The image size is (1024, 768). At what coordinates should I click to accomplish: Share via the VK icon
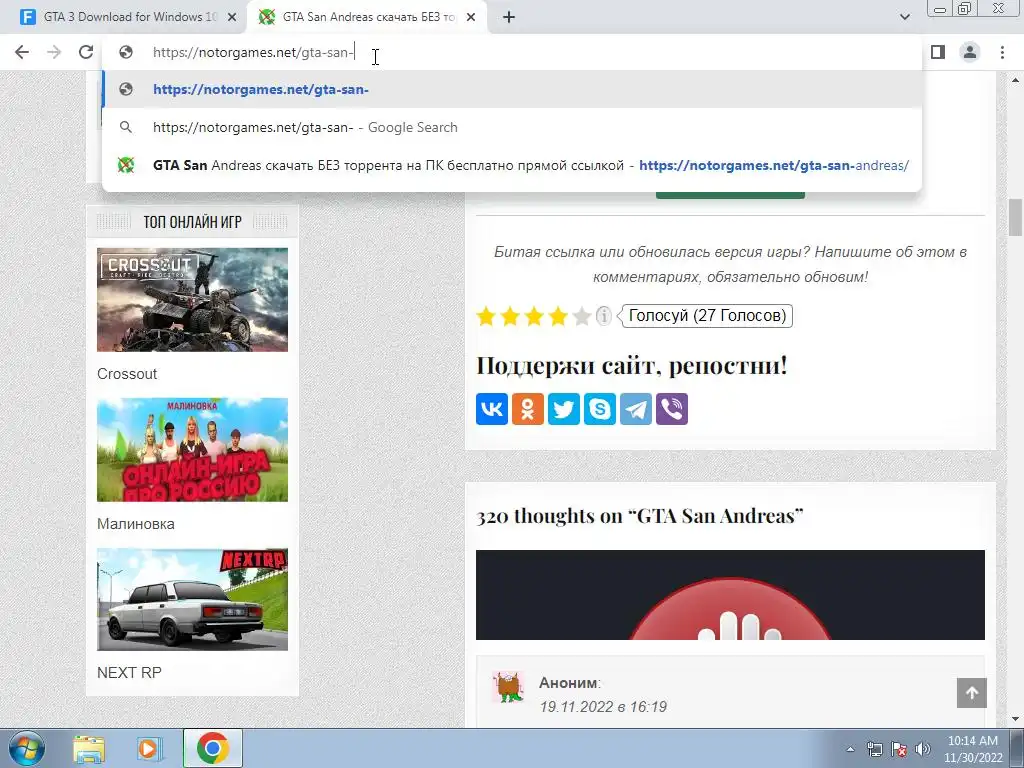click(x=492, y=409)
